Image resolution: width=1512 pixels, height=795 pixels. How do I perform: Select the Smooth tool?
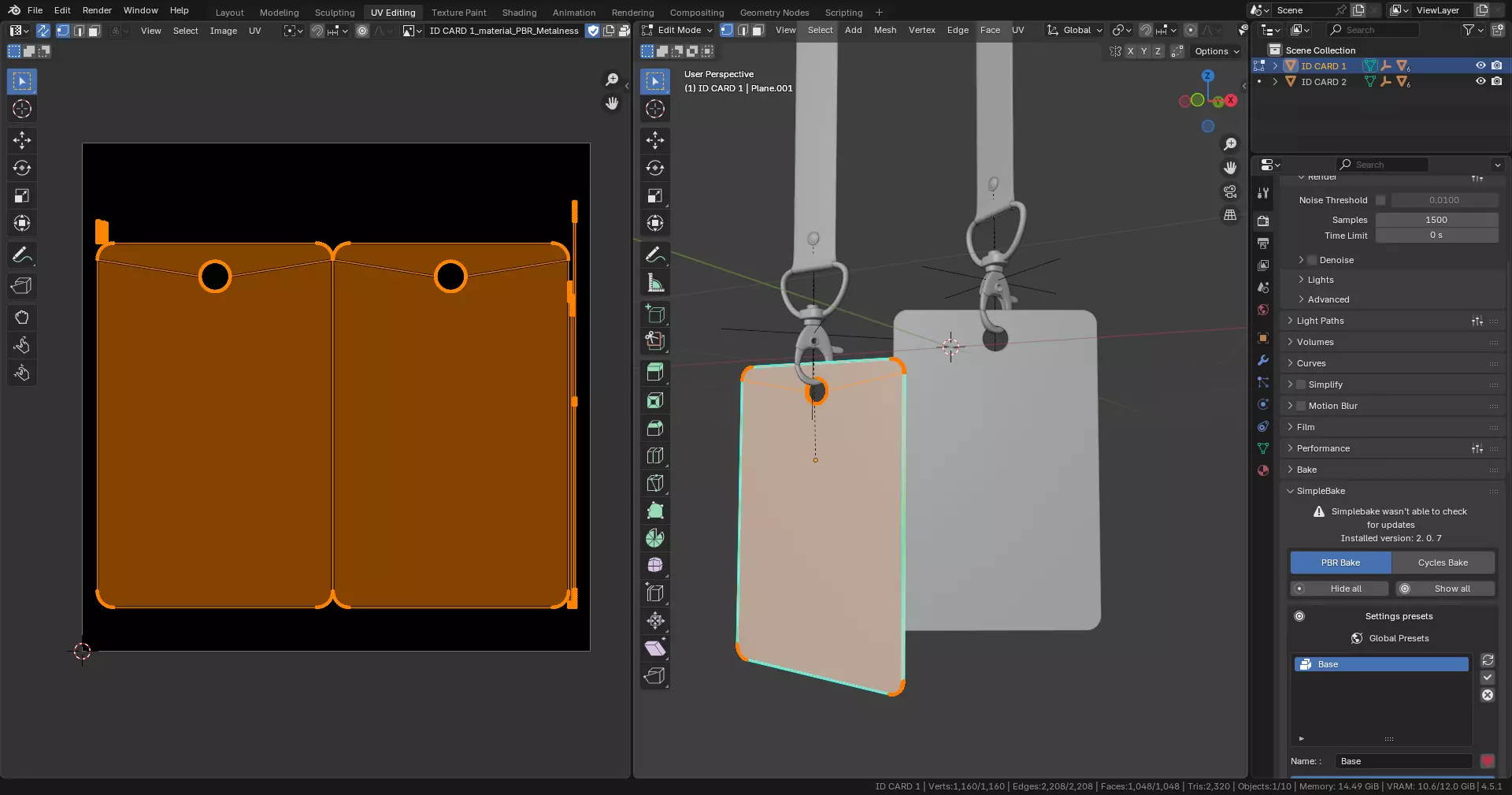(655, 566)
